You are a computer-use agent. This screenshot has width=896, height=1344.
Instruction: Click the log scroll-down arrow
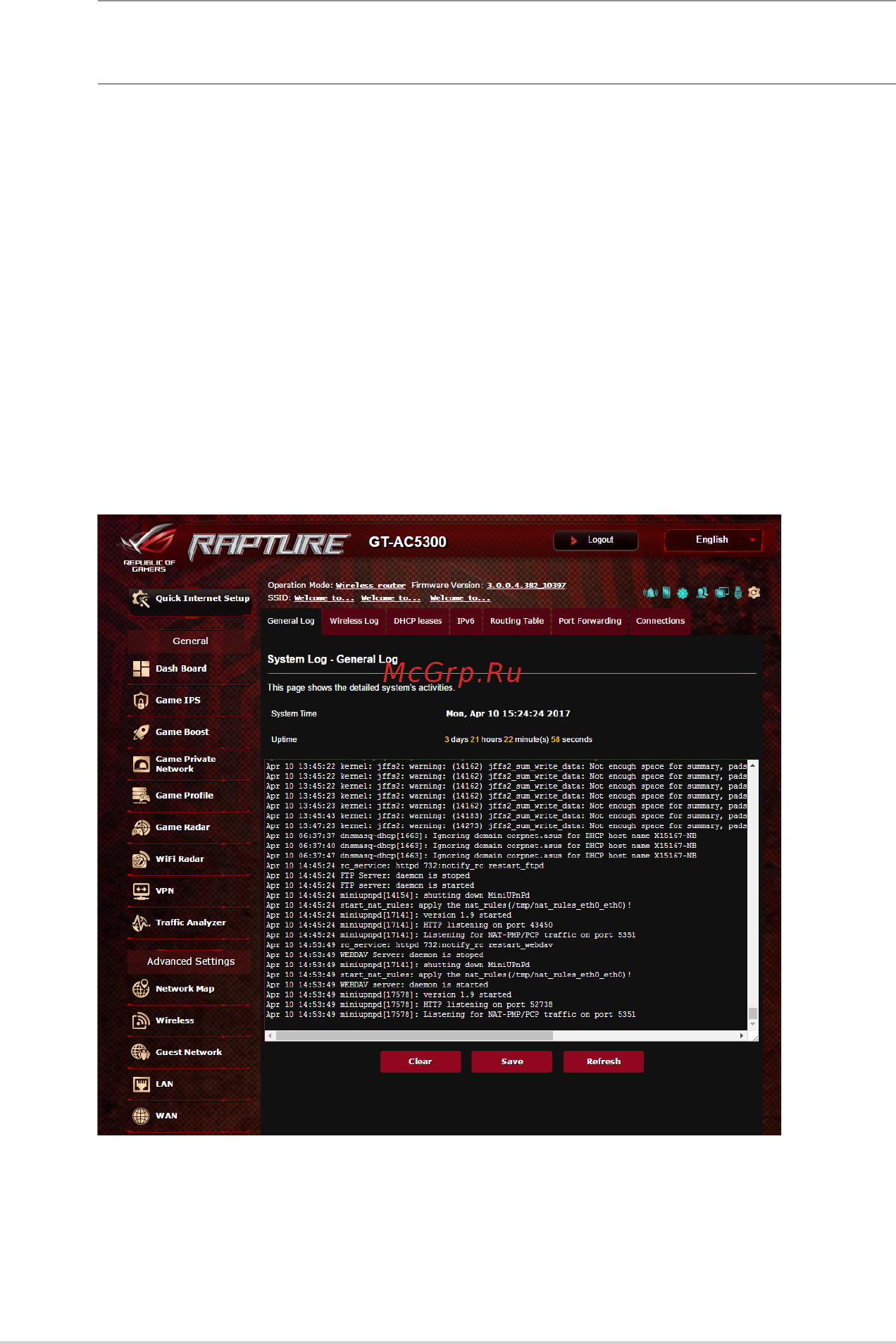point(753,1025)
